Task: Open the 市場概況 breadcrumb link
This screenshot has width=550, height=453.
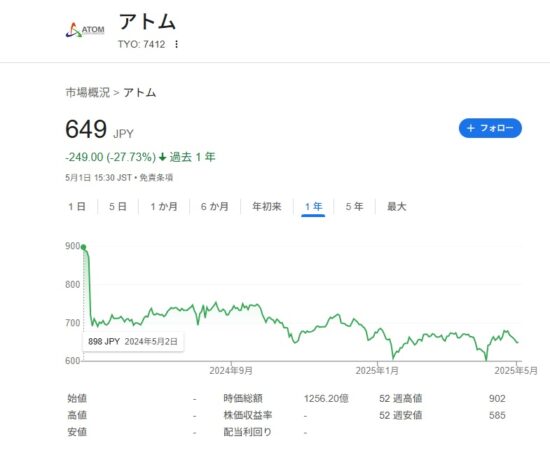Action: click(x=88, y=92)
